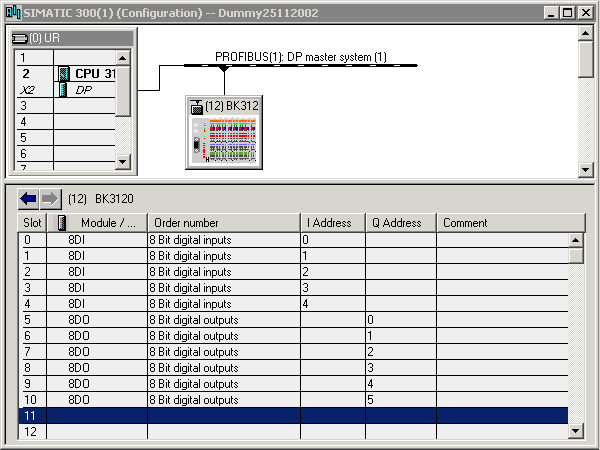Click module table scroll up arrow
The image size is (600, 450).
tap(576, 240)
